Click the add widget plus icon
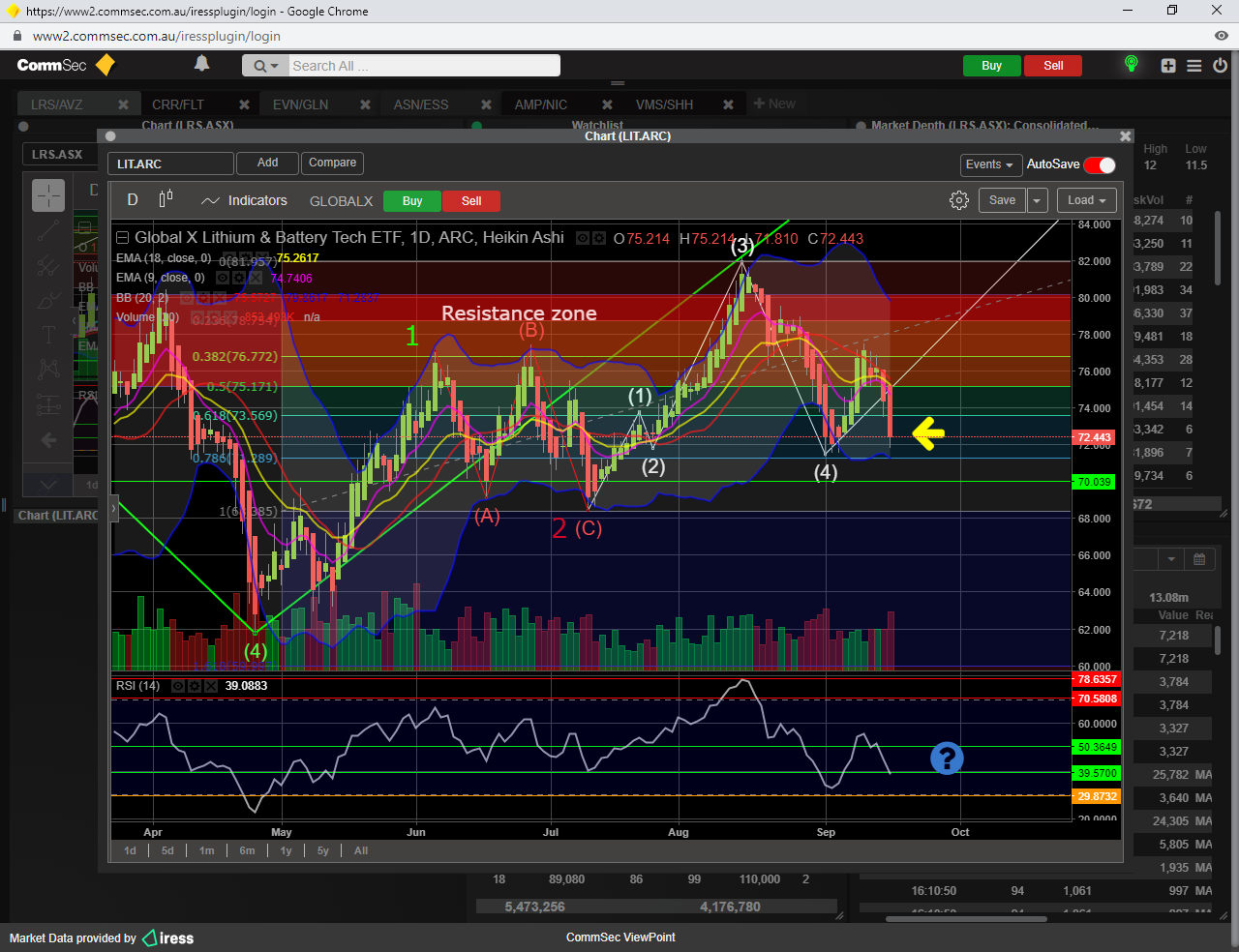 point(1168,66)
